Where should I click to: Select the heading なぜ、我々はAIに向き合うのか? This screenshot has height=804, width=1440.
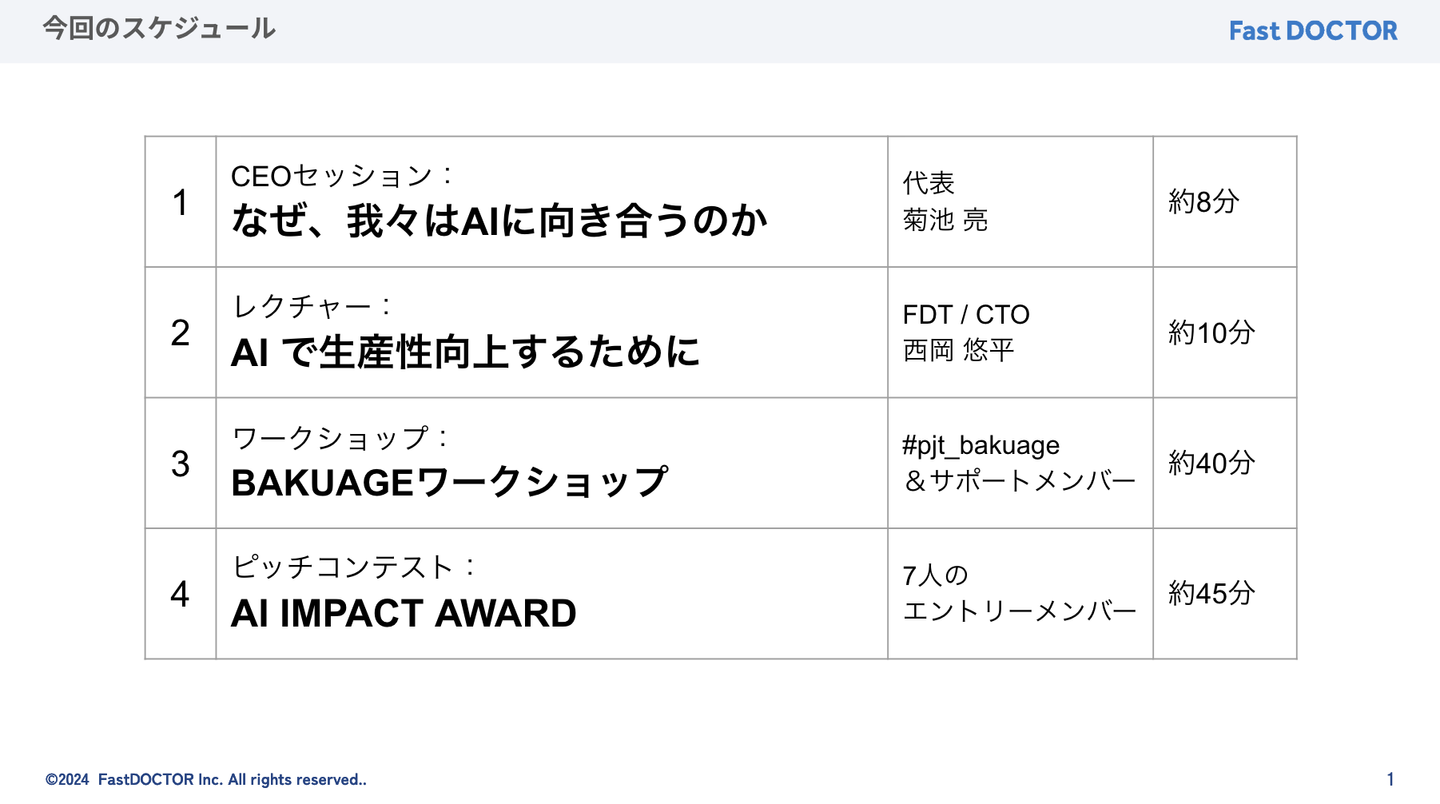coord(499,221)
